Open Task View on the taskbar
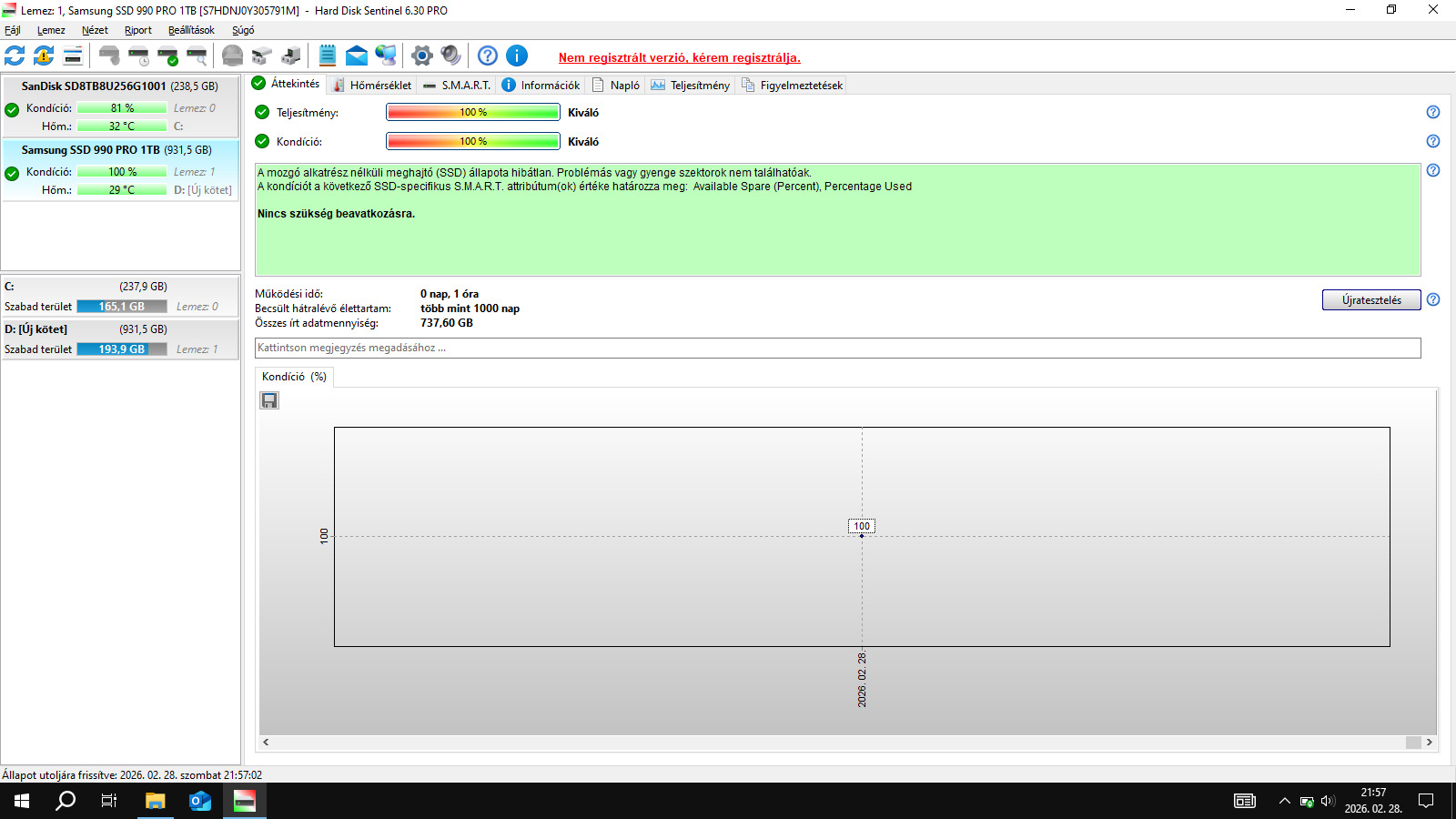This screenshot has width=1456, height=819. click(109, 801)
